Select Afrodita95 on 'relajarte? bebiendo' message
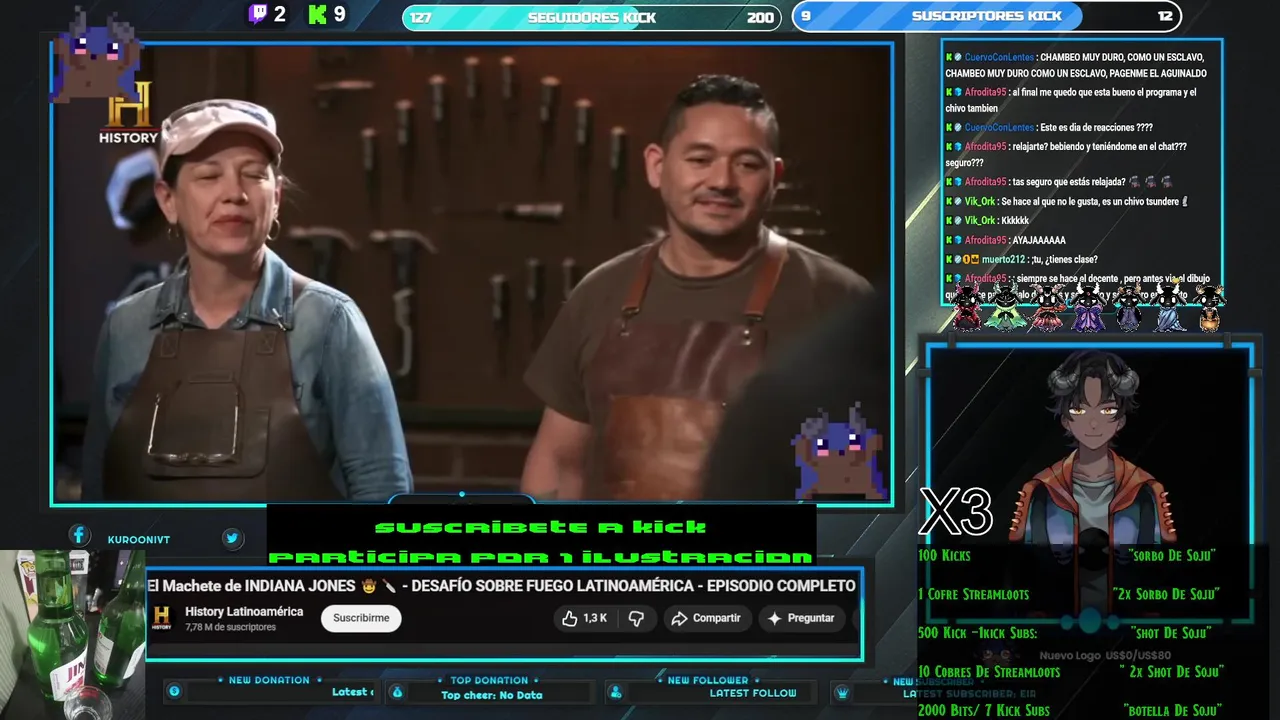 [986, 147]
